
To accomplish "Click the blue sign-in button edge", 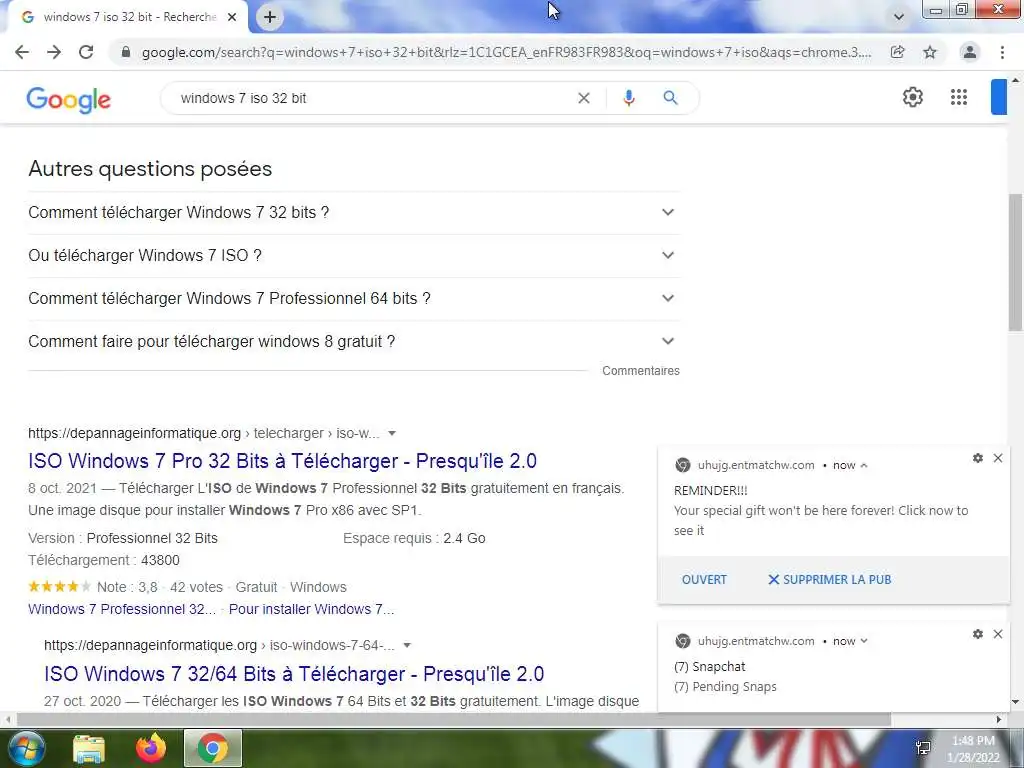I will point(999,97).
